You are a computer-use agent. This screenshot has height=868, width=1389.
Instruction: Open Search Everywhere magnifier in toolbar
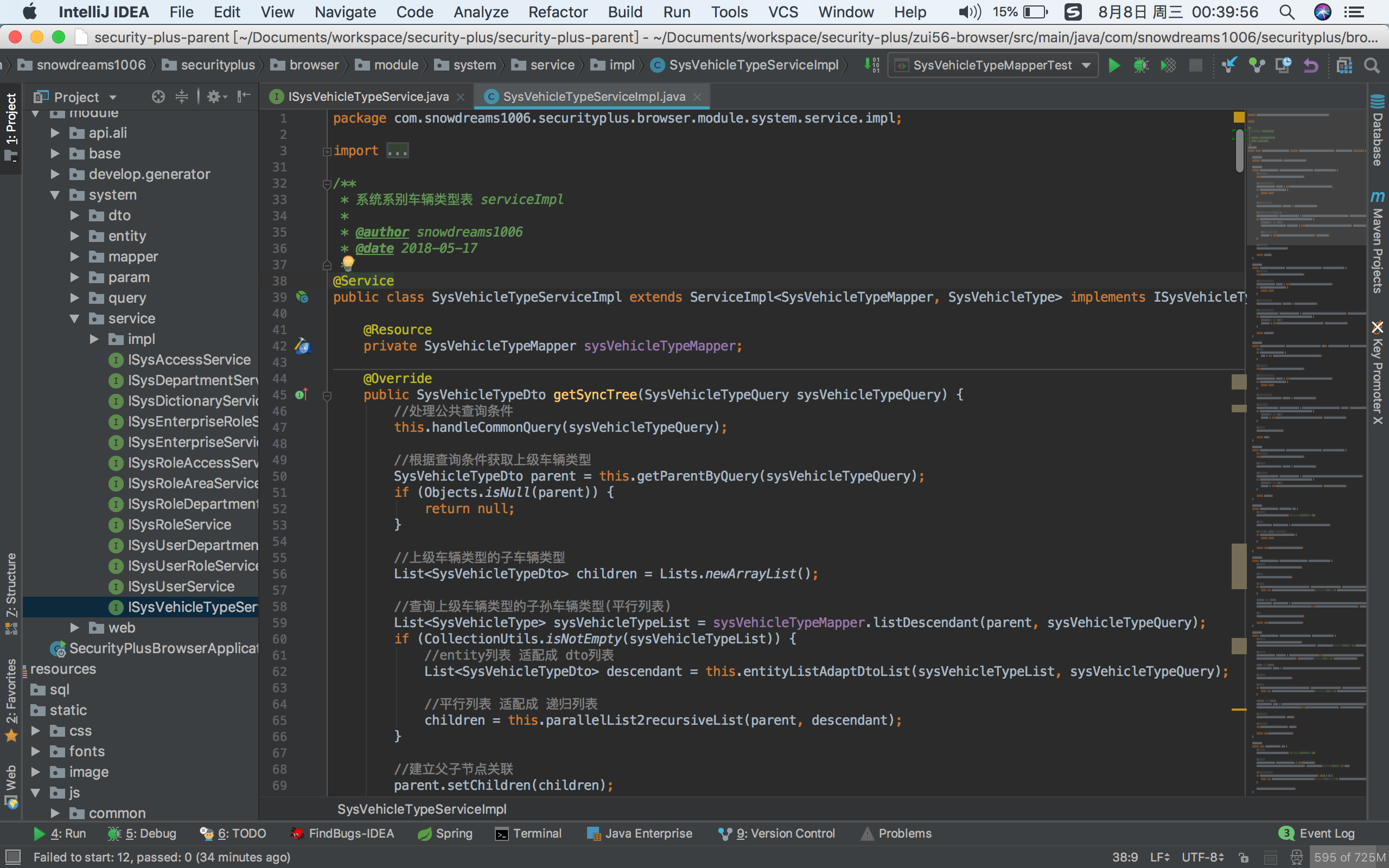tap(1372, 66)
